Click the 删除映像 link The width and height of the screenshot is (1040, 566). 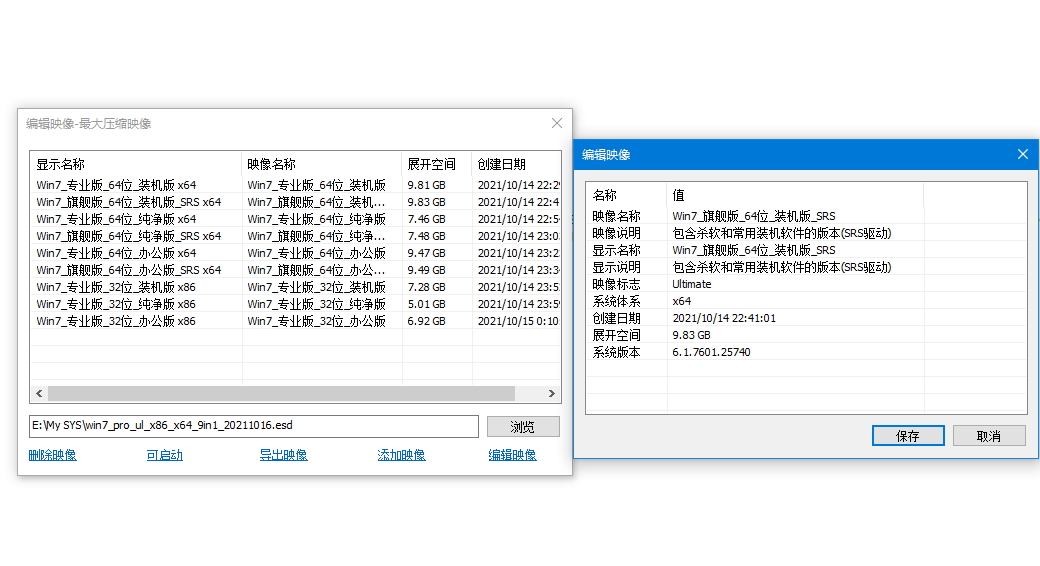coord(52,455)
